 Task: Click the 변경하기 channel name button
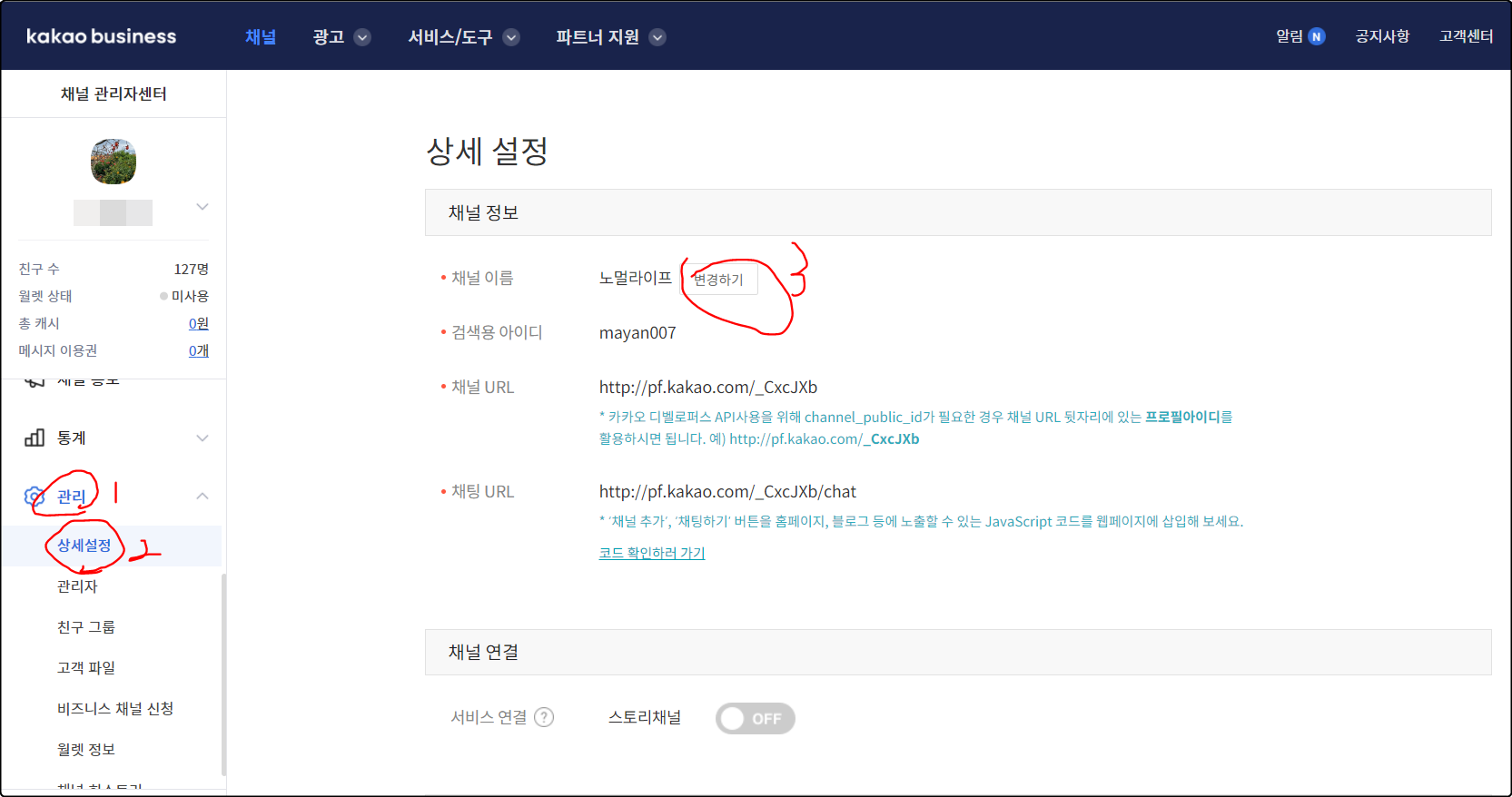(718, 280)
